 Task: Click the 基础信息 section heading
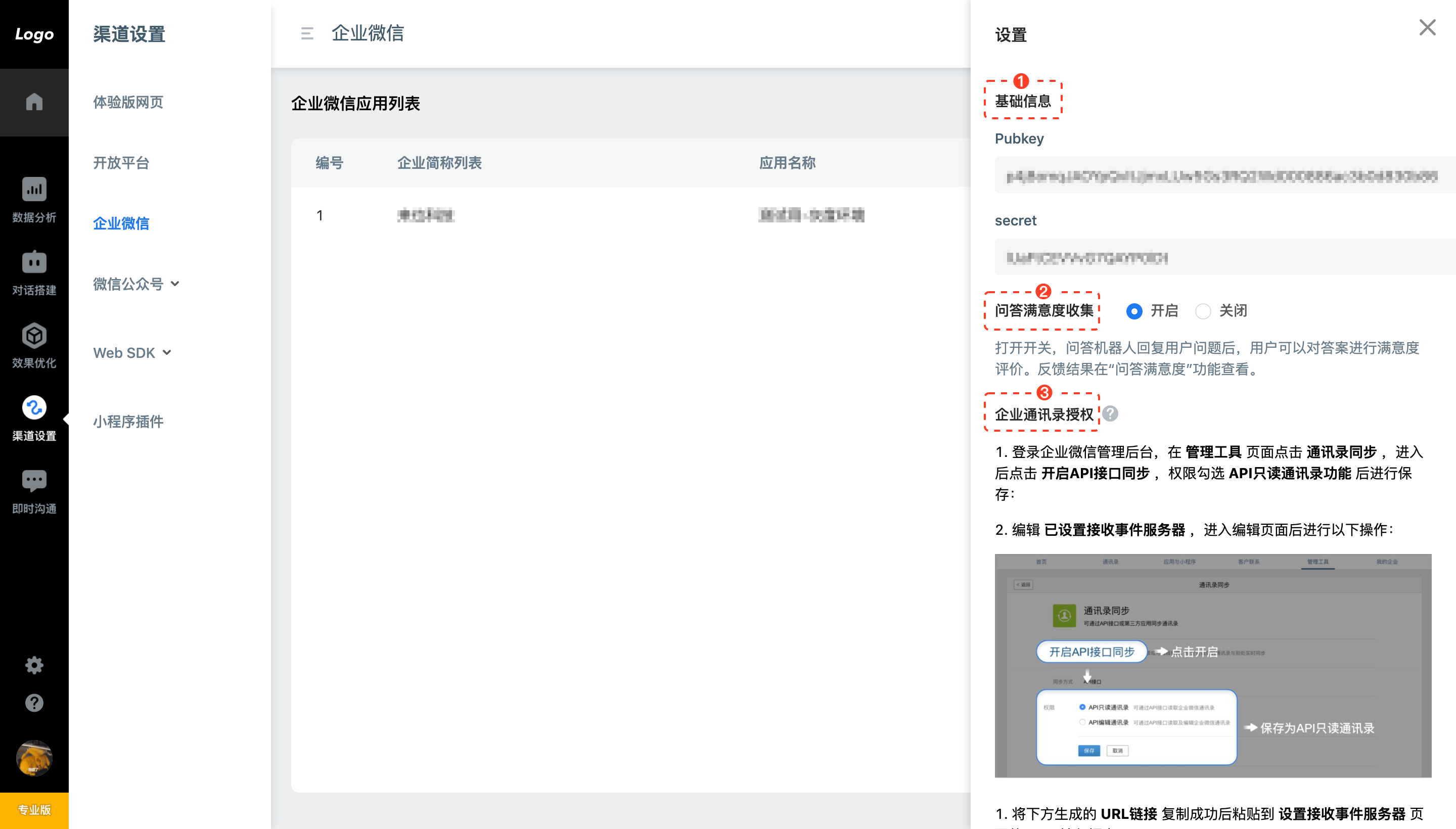tap(1023, 101)
